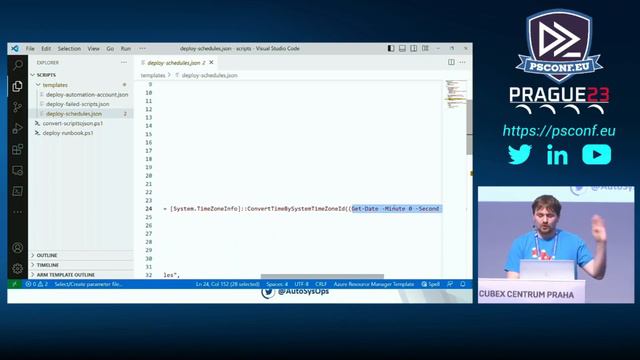Change Azure Resource Manager Template language mode
640x360 pixels.
click(x=373, y=284)
